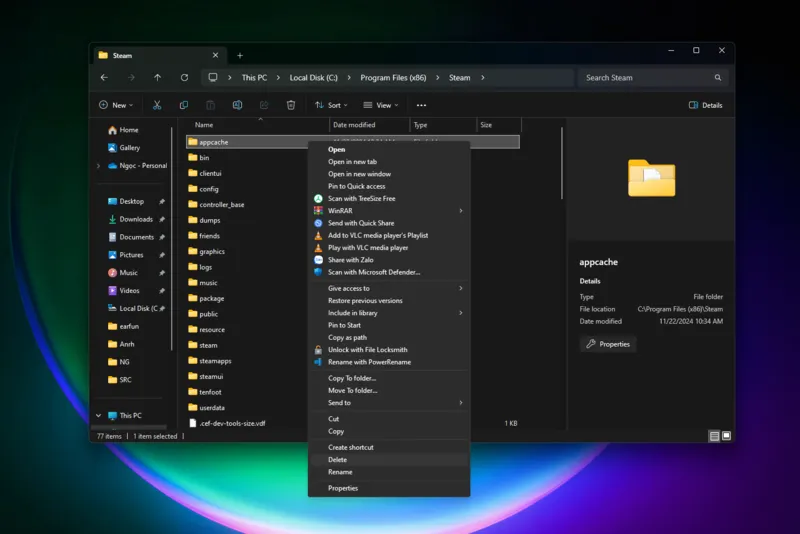This screenshot has height=534, width=800.
Task: Go back with the left arrow
Action: tap(104, 78)
